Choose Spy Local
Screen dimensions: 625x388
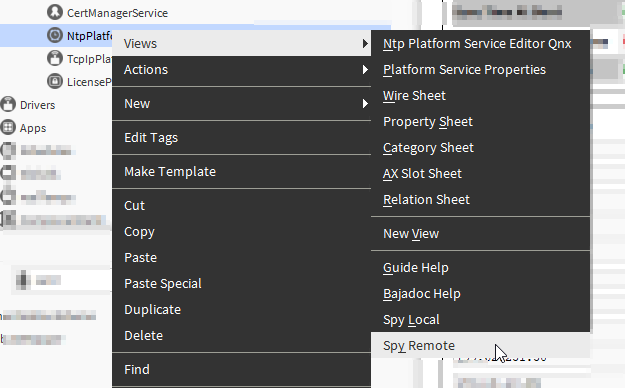pyautogui.click(x=480, y=319)
